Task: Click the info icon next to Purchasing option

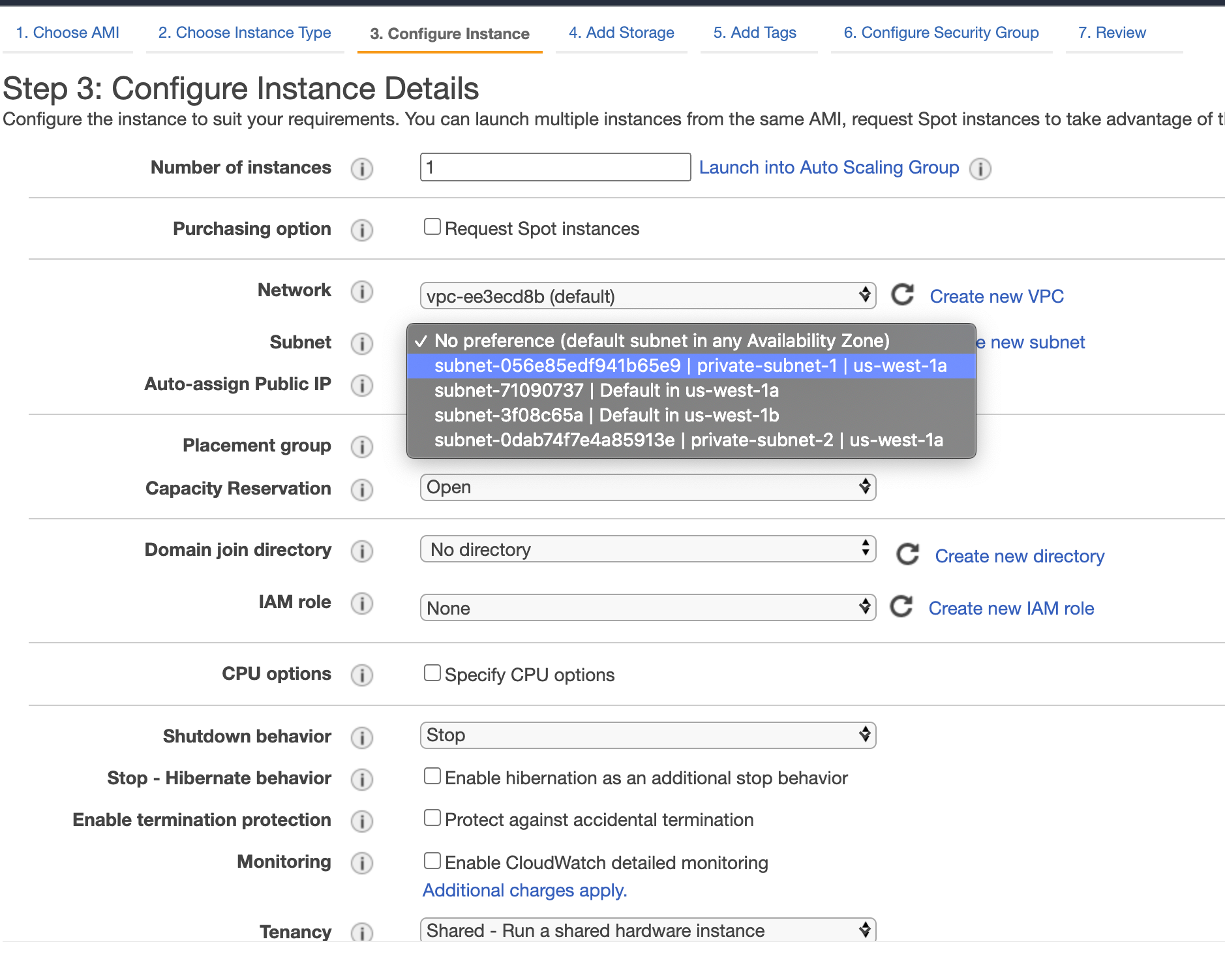Action: (x=361, y=230)
